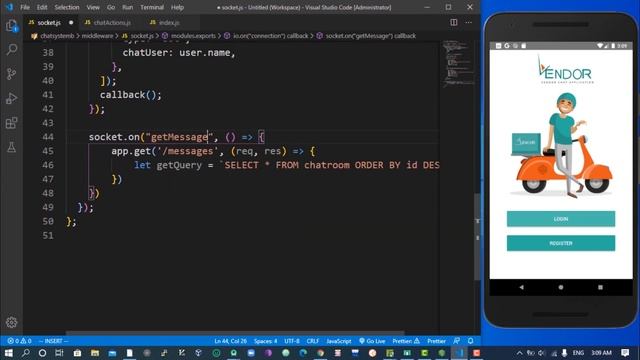Open the View menu
Viewport: 640px width, 360px height.
(93, 7)
